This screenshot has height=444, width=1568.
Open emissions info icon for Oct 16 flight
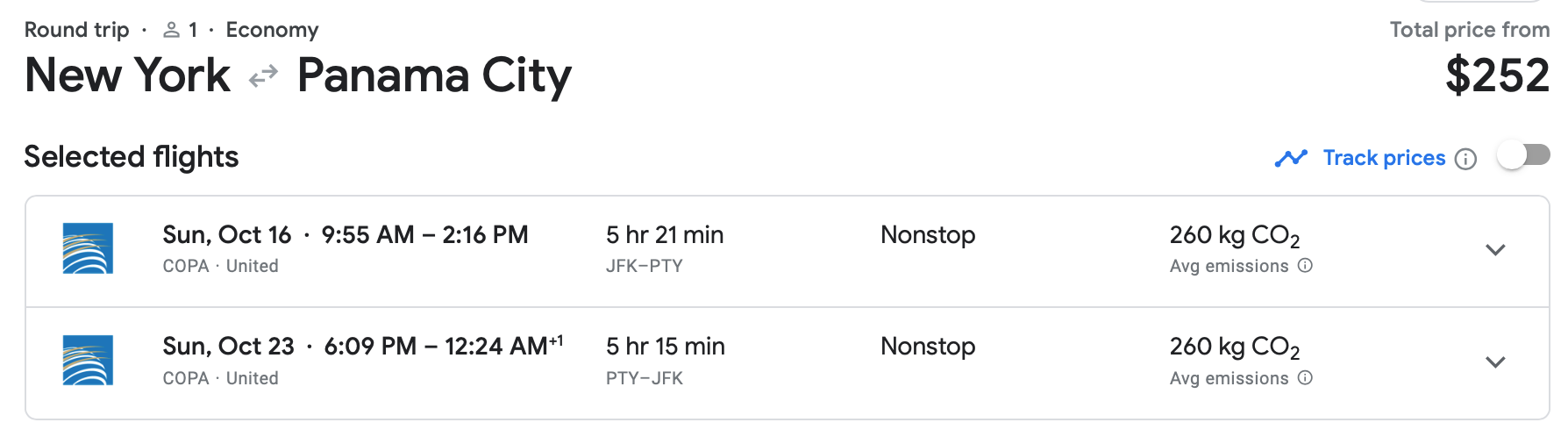(1305, 266)
